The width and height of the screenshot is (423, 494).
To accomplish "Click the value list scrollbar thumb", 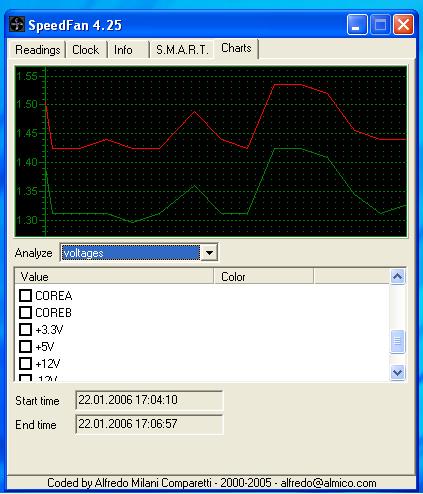I will pyautogui.click(x=397, y=341).
